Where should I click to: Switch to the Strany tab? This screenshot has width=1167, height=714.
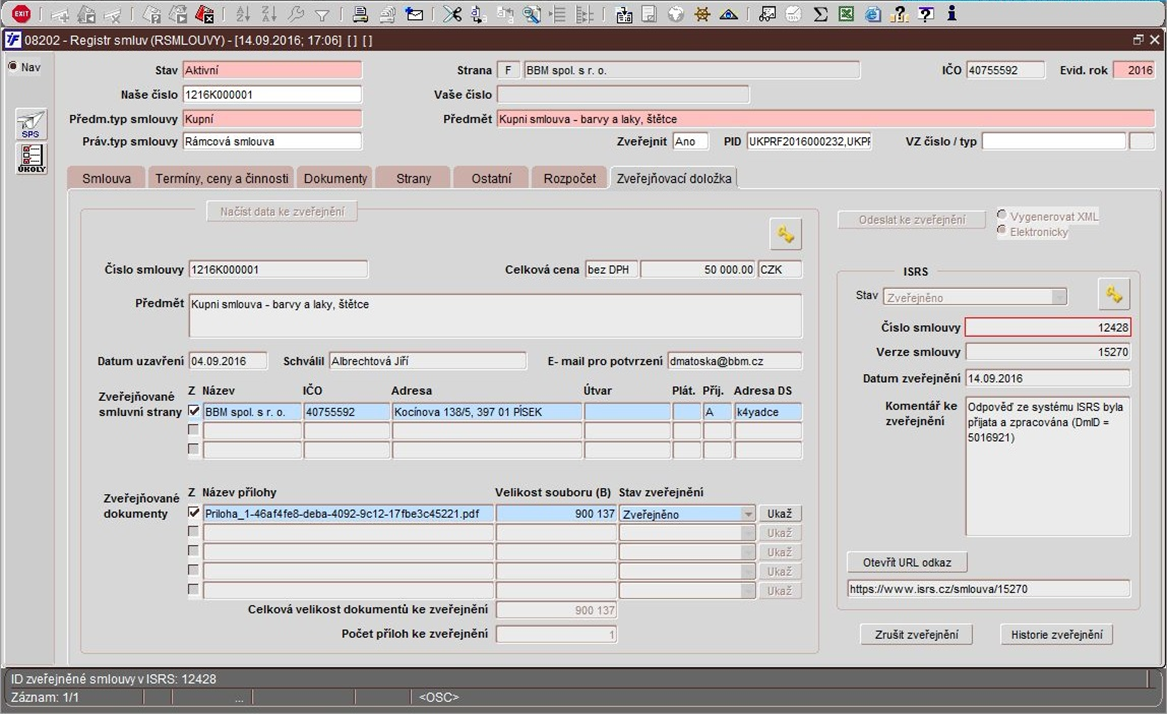coord(413,178)
